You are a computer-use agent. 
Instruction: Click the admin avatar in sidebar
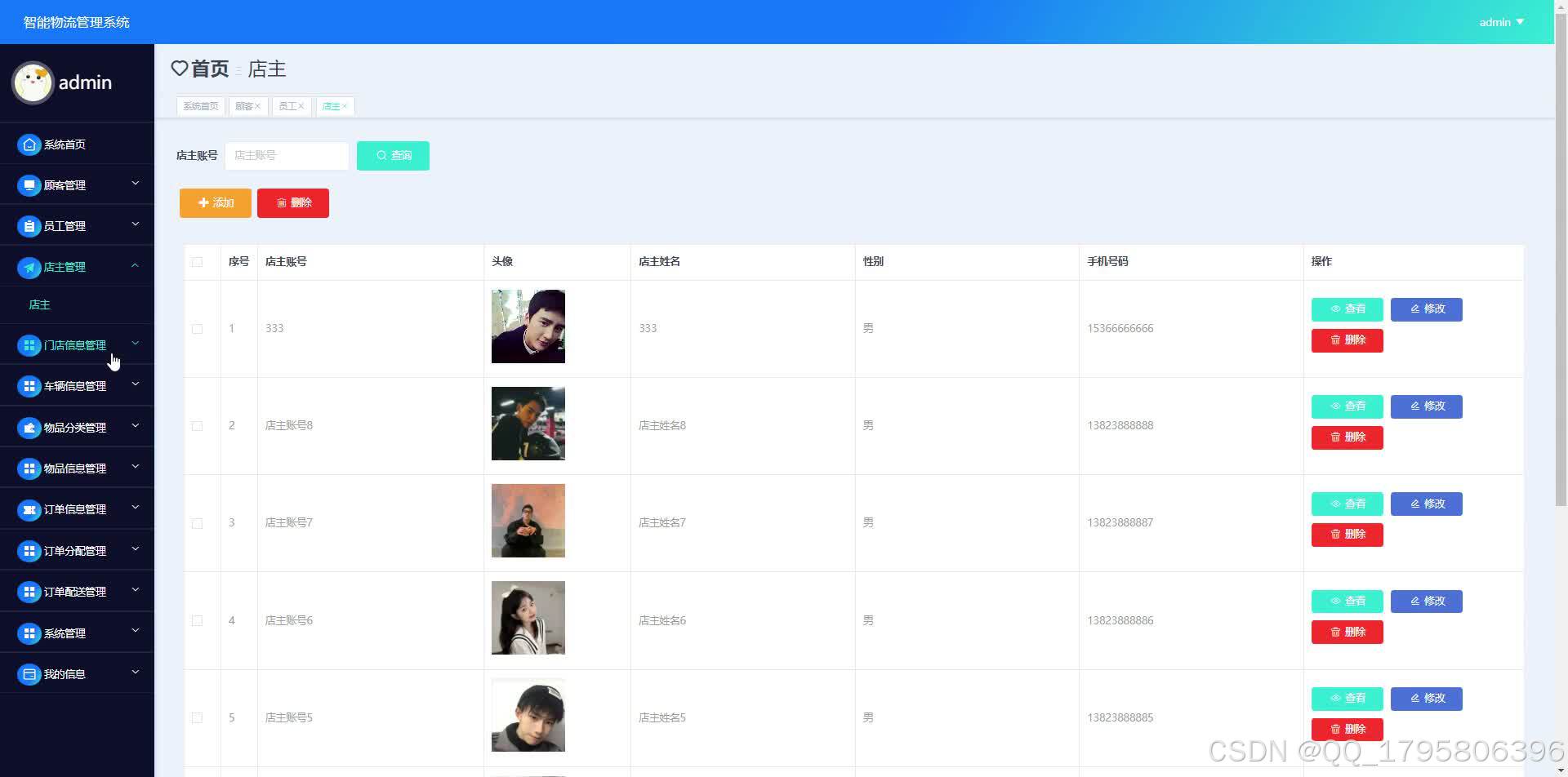(x=33, y=82)
